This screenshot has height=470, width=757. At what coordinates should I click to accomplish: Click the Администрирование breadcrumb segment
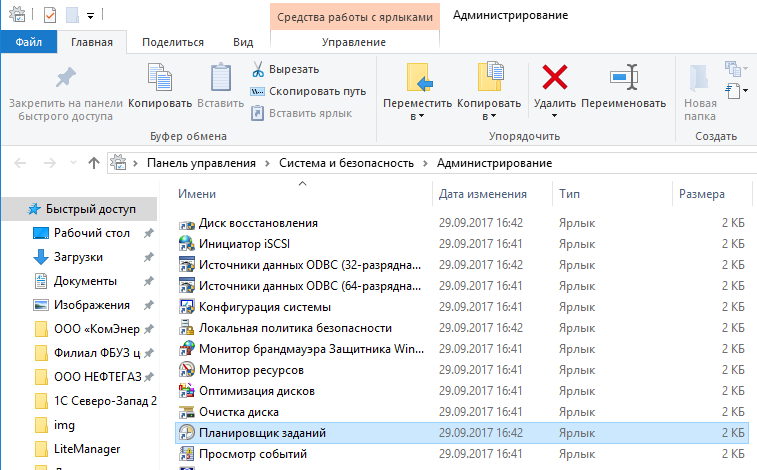pos(494,163)
